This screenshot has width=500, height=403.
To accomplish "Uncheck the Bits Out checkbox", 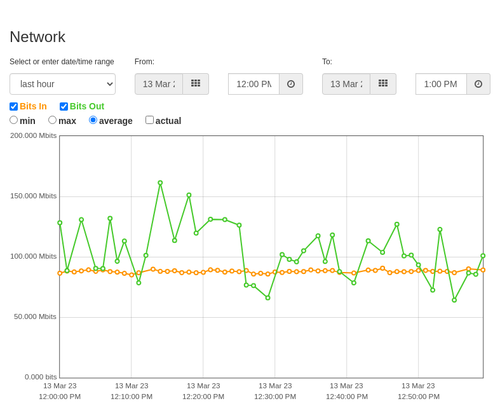I will click(64, 106).
